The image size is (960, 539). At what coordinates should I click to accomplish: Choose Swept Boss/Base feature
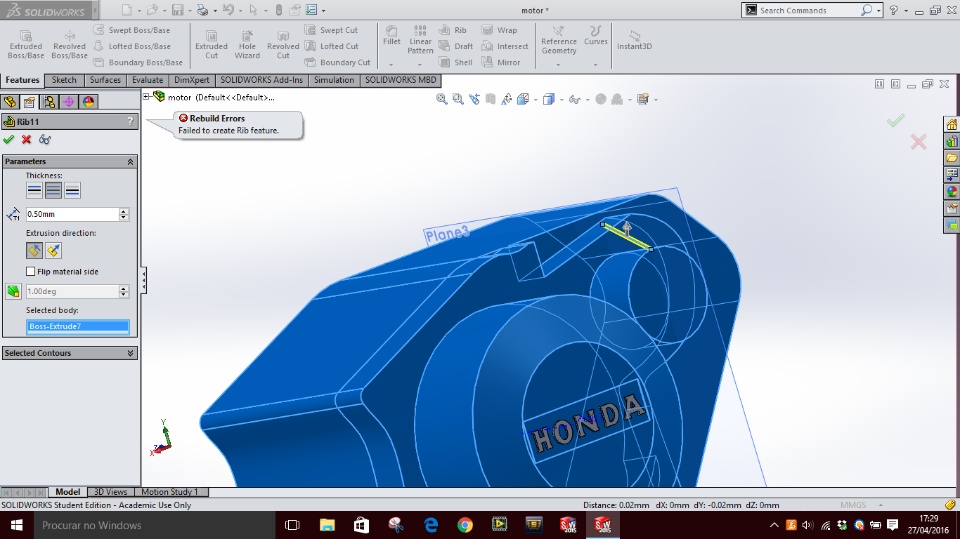[x=132, y=30]
